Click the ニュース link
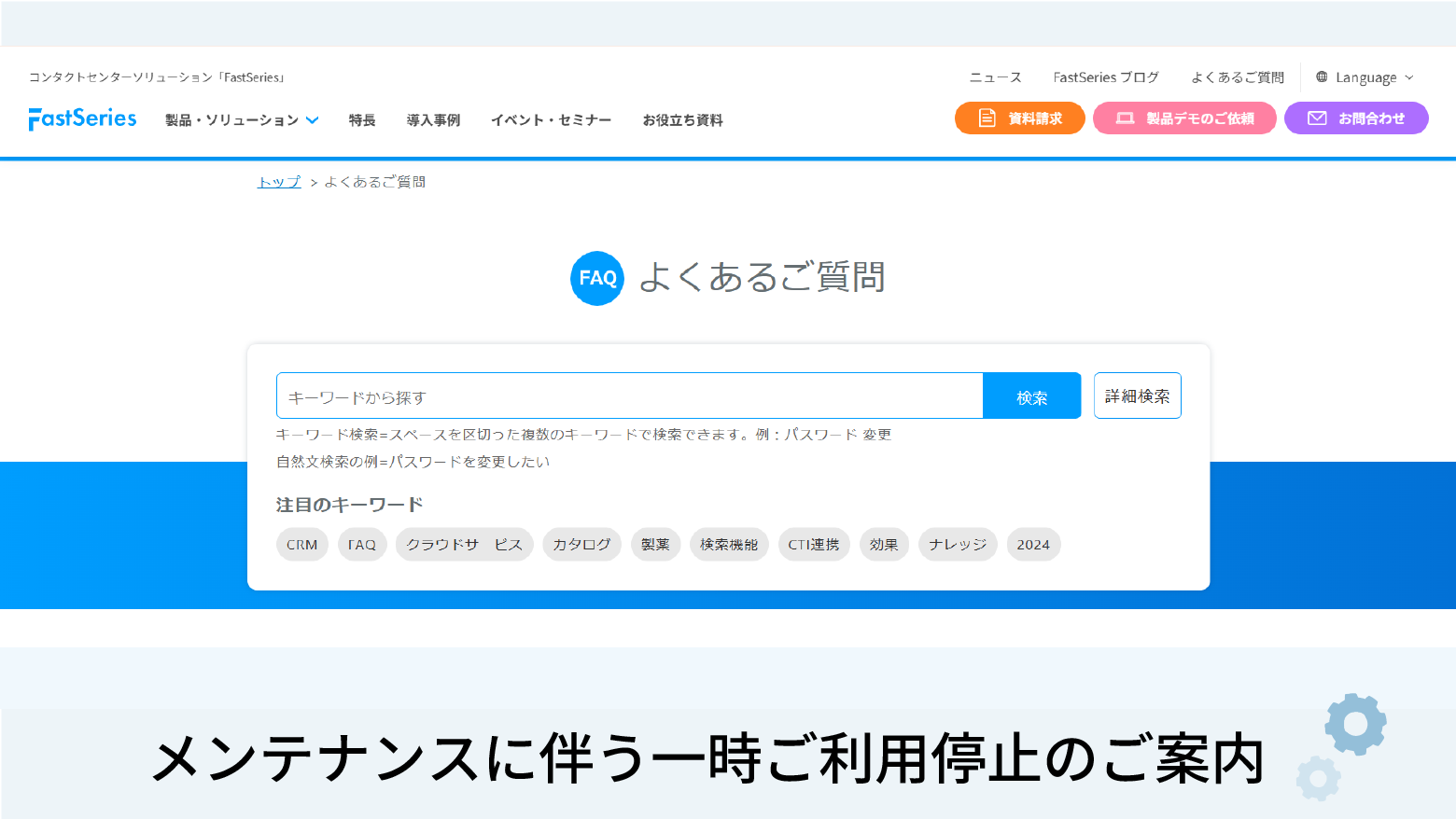The image size is (1456, 819). [x=995, y=76]
